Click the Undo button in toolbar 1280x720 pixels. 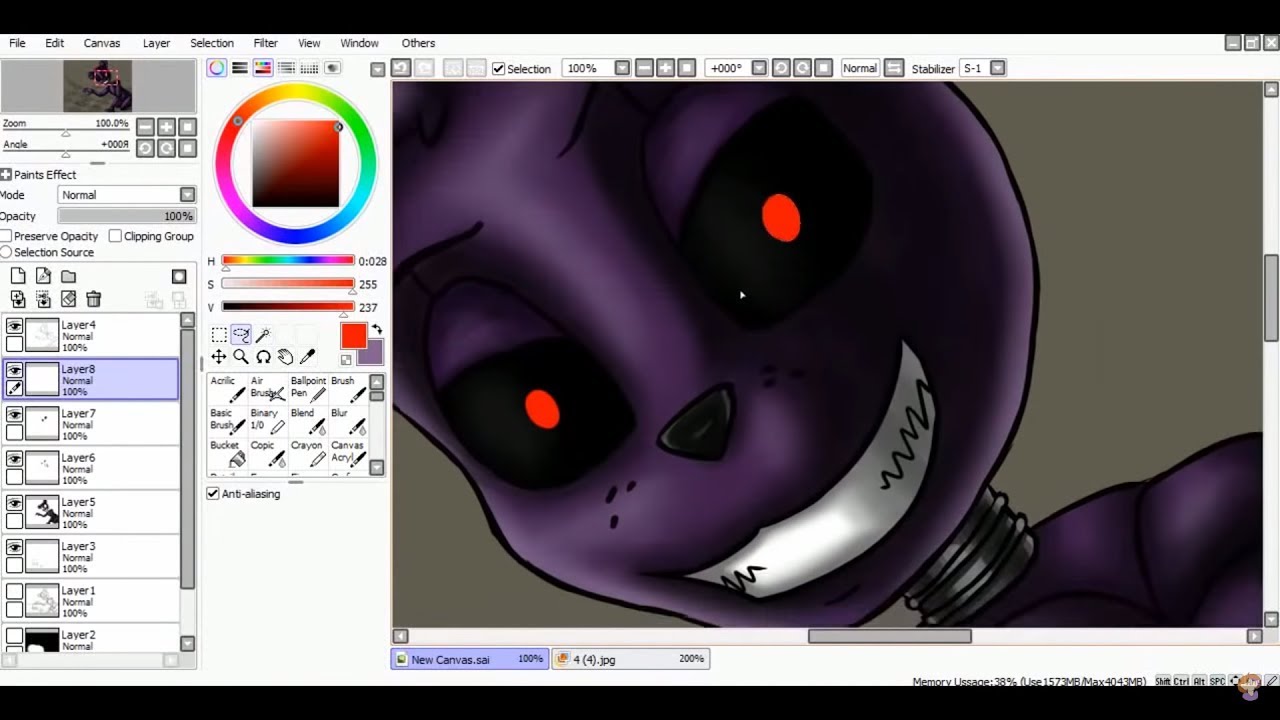point(401,68)
